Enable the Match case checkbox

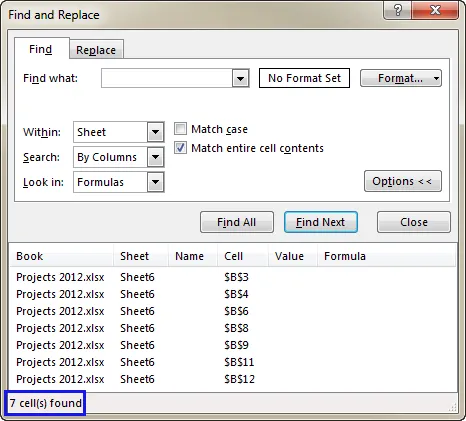[x=180, y=129]
